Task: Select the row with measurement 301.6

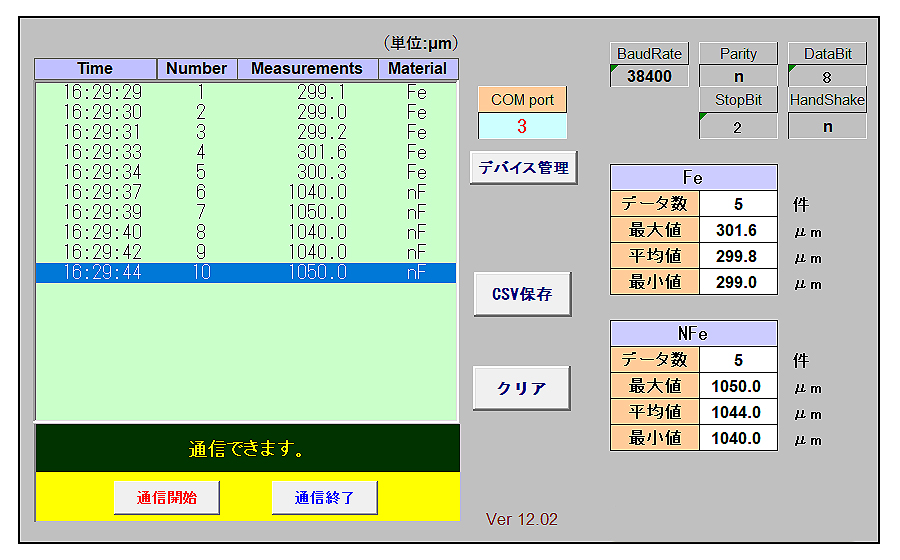Action: (x=245, y=152)
